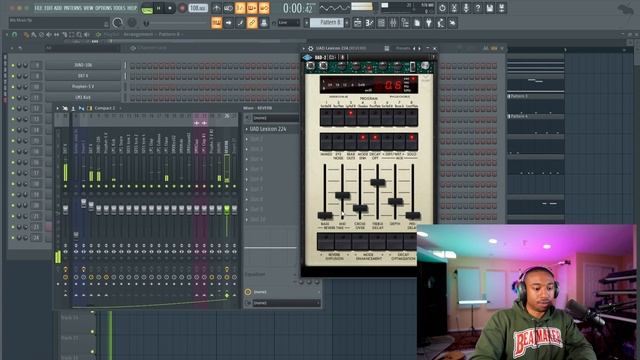This screenshot has height=360, width=640.
Task: Mute the JUNO-106 channel with its green LED
Action: (x=13, y=65)
